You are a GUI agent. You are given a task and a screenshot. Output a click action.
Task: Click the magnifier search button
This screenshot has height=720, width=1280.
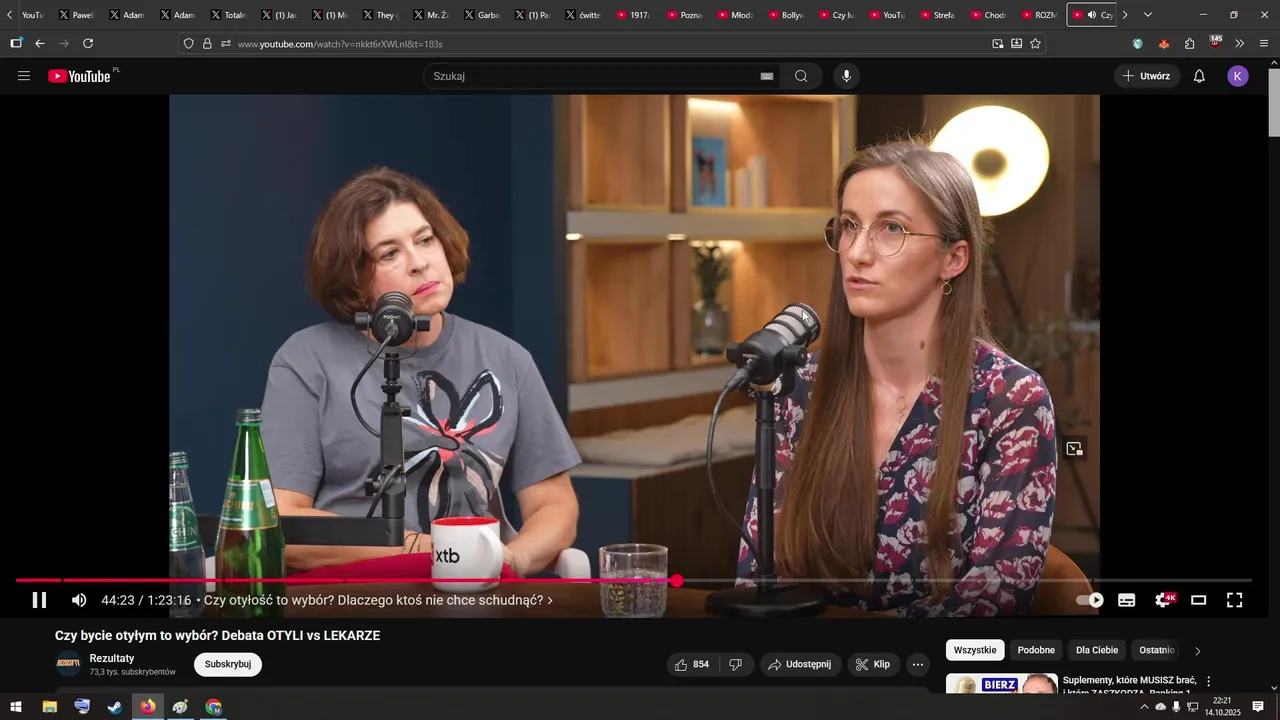pos(801,76)
